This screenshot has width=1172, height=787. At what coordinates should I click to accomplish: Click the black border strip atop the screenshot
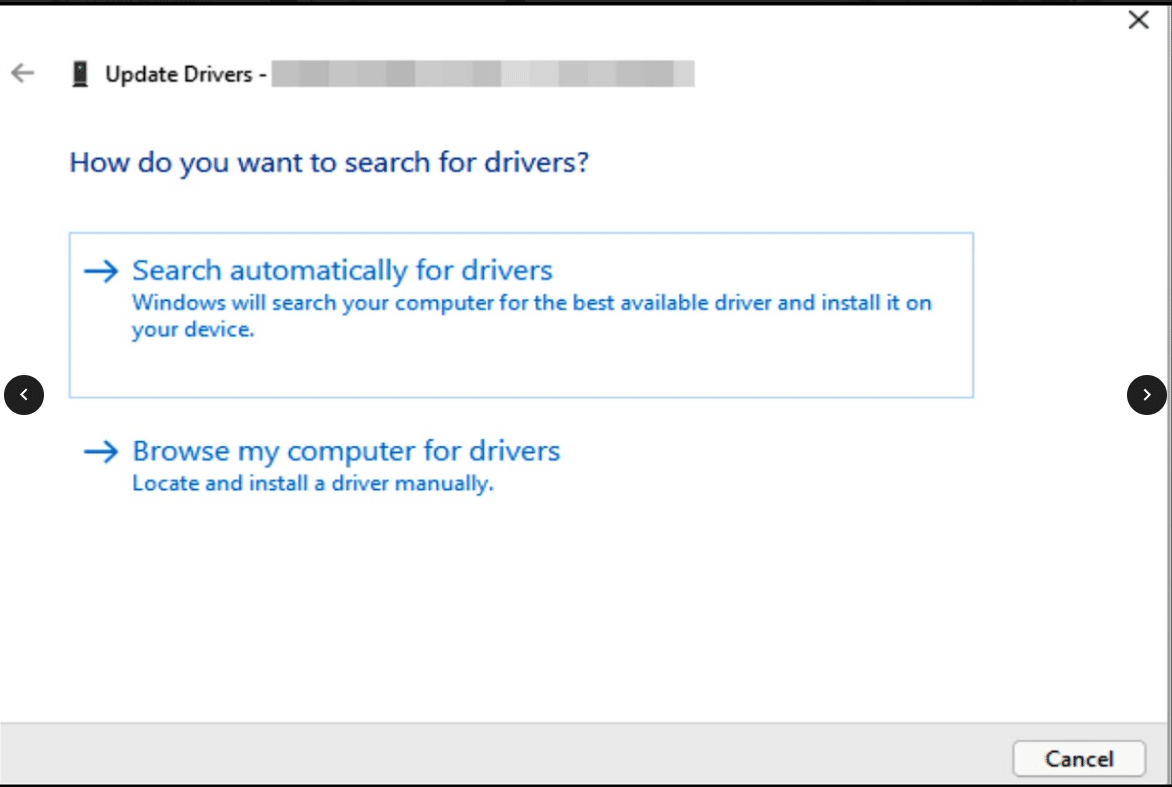[x=586, y=3]
